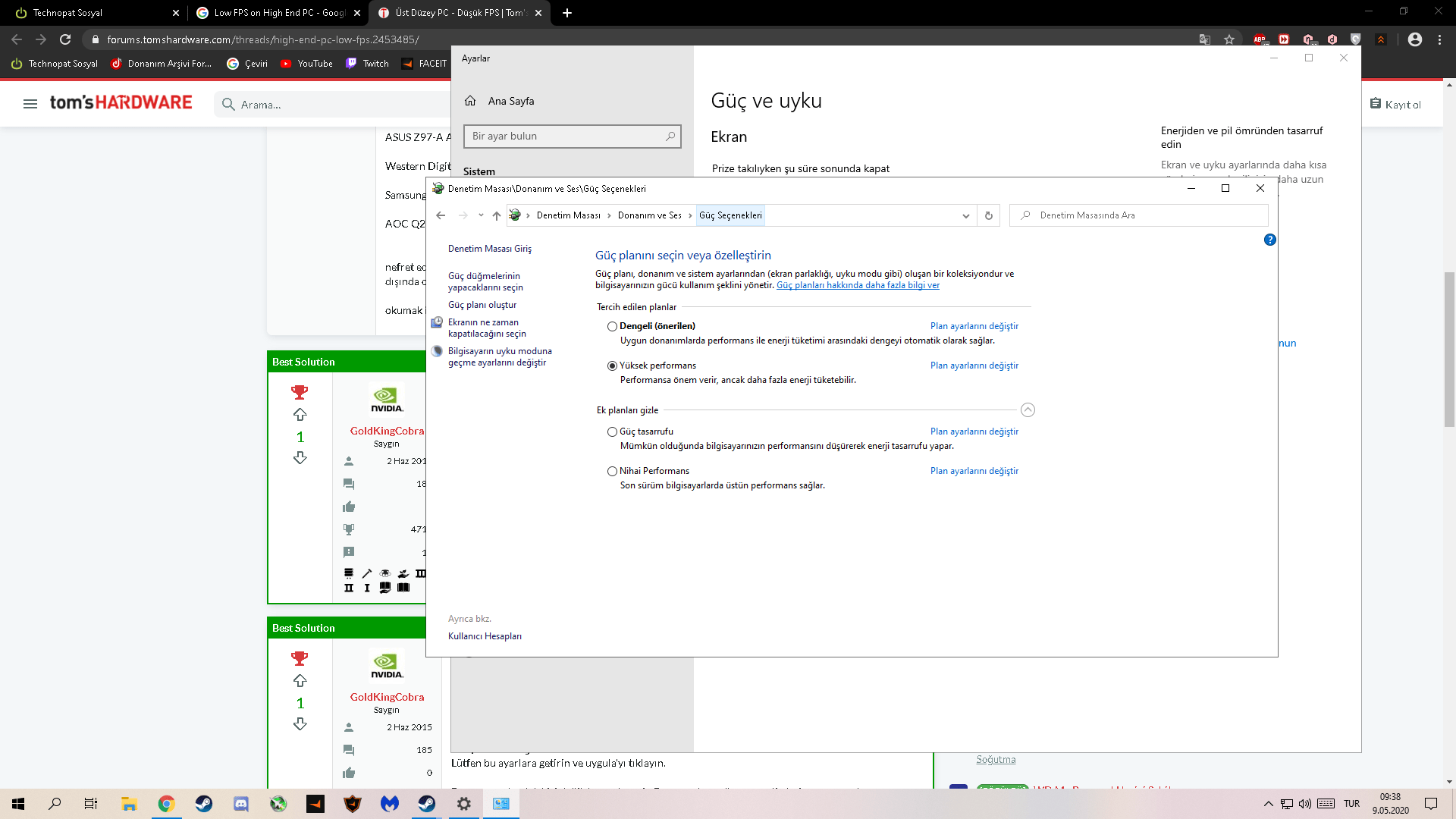Click the upvote arrow on first Best Solution
This screenshot has width=1456, height=819.
click(300, 414)
